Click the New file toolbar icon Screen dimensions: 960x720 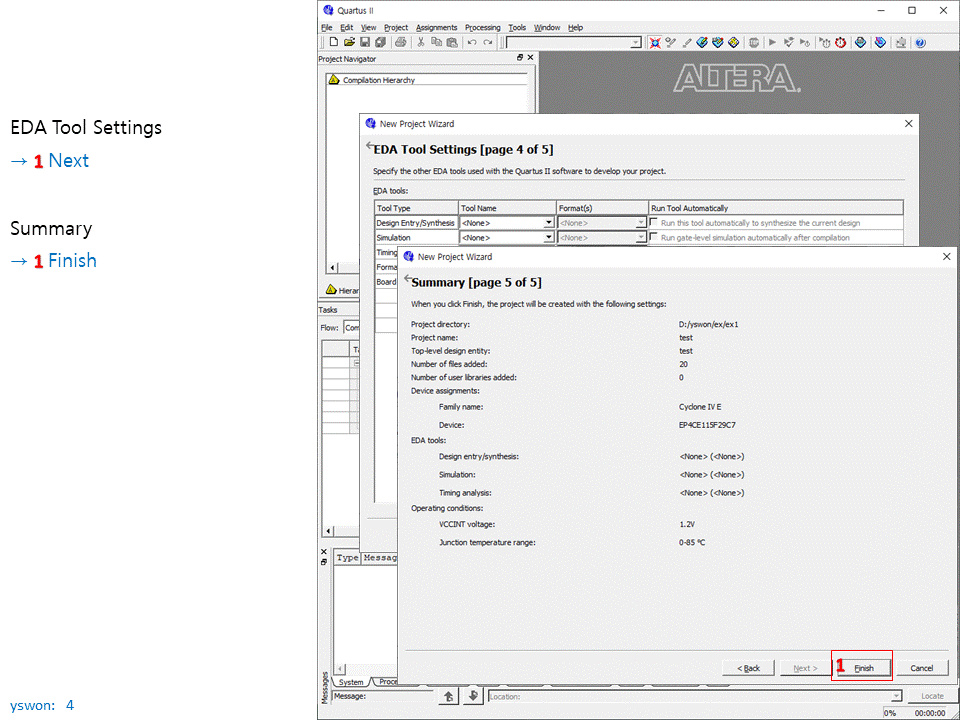[x=334, y=42]
